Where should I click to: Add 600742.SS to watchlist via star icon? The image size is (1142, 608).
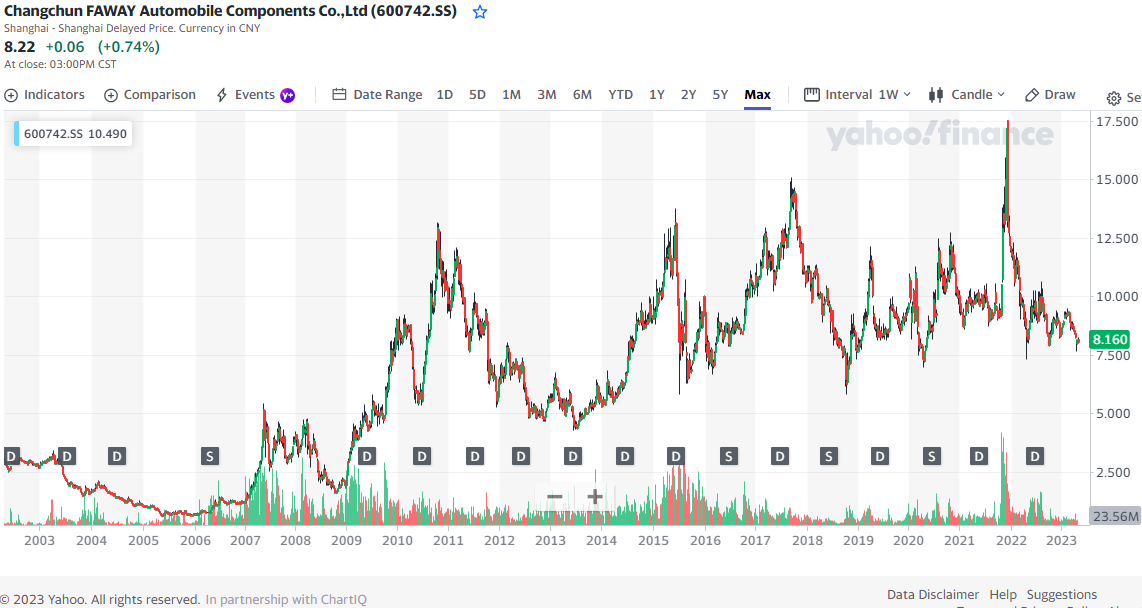click(480, 12)
